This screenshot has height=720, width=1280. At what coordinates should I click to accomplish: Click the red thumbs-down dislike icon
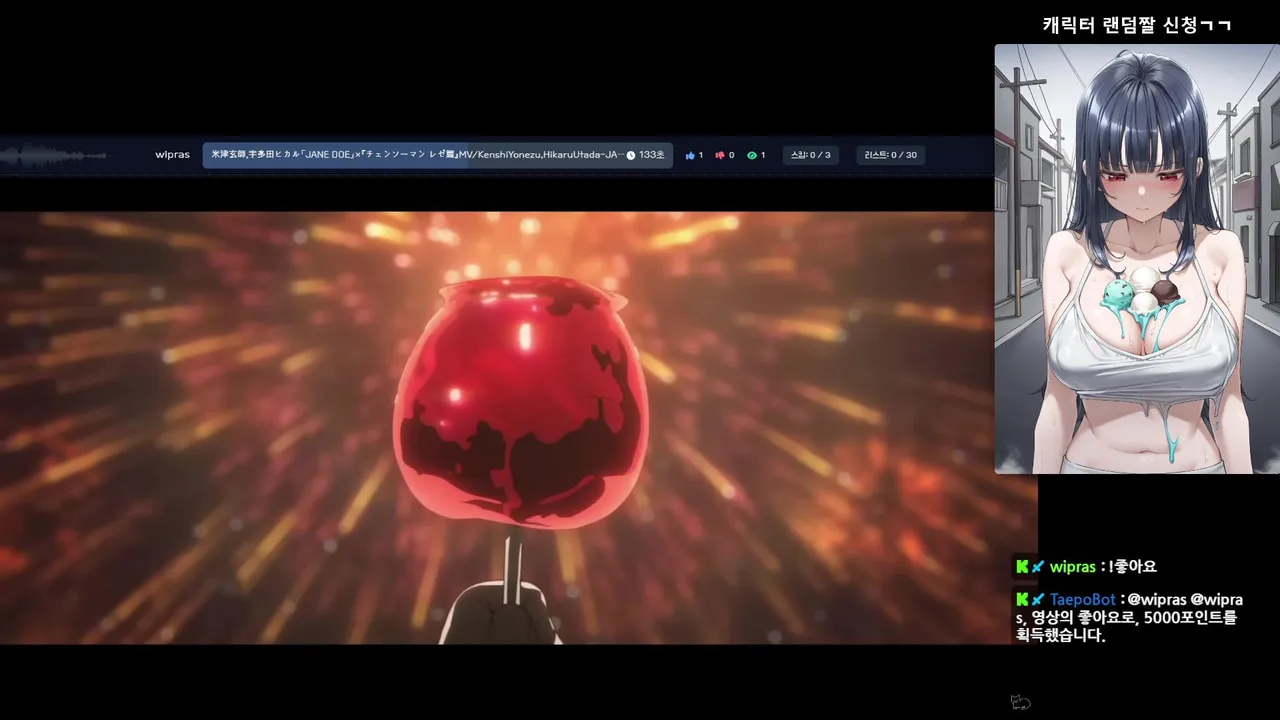(720, 155)
